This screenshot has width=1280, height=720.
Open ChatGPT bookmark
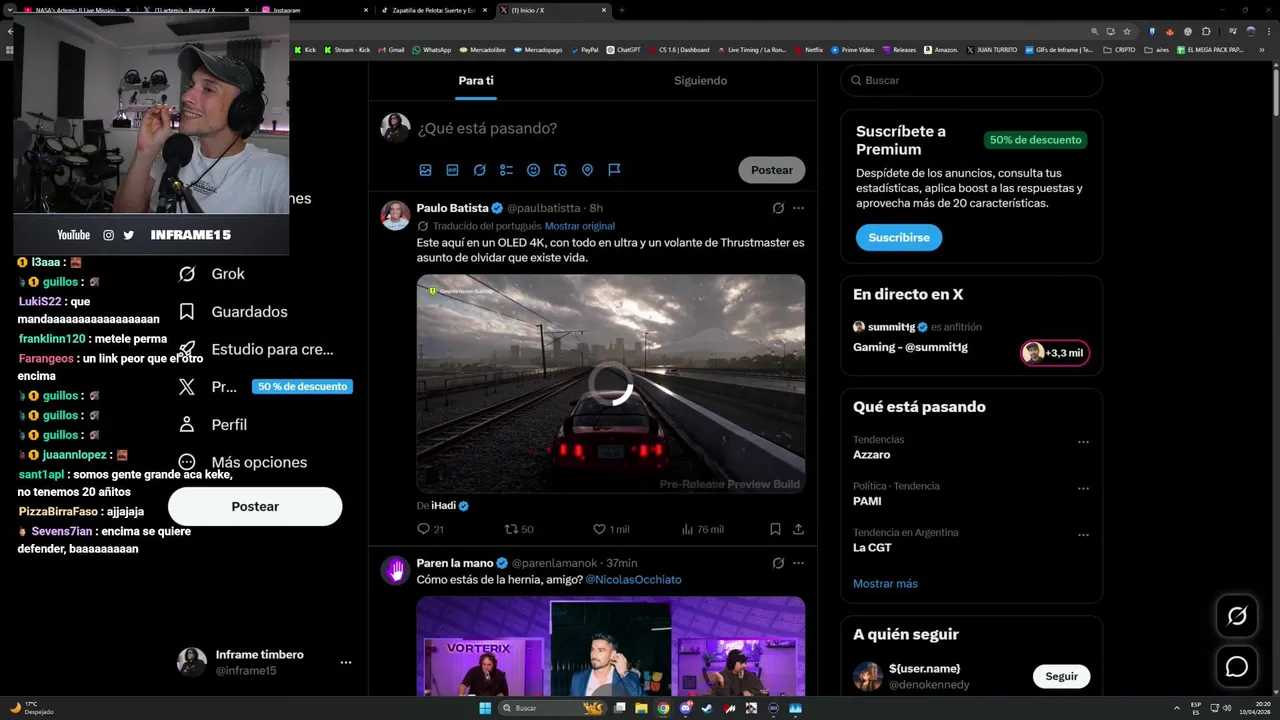[x=624, y=49]
